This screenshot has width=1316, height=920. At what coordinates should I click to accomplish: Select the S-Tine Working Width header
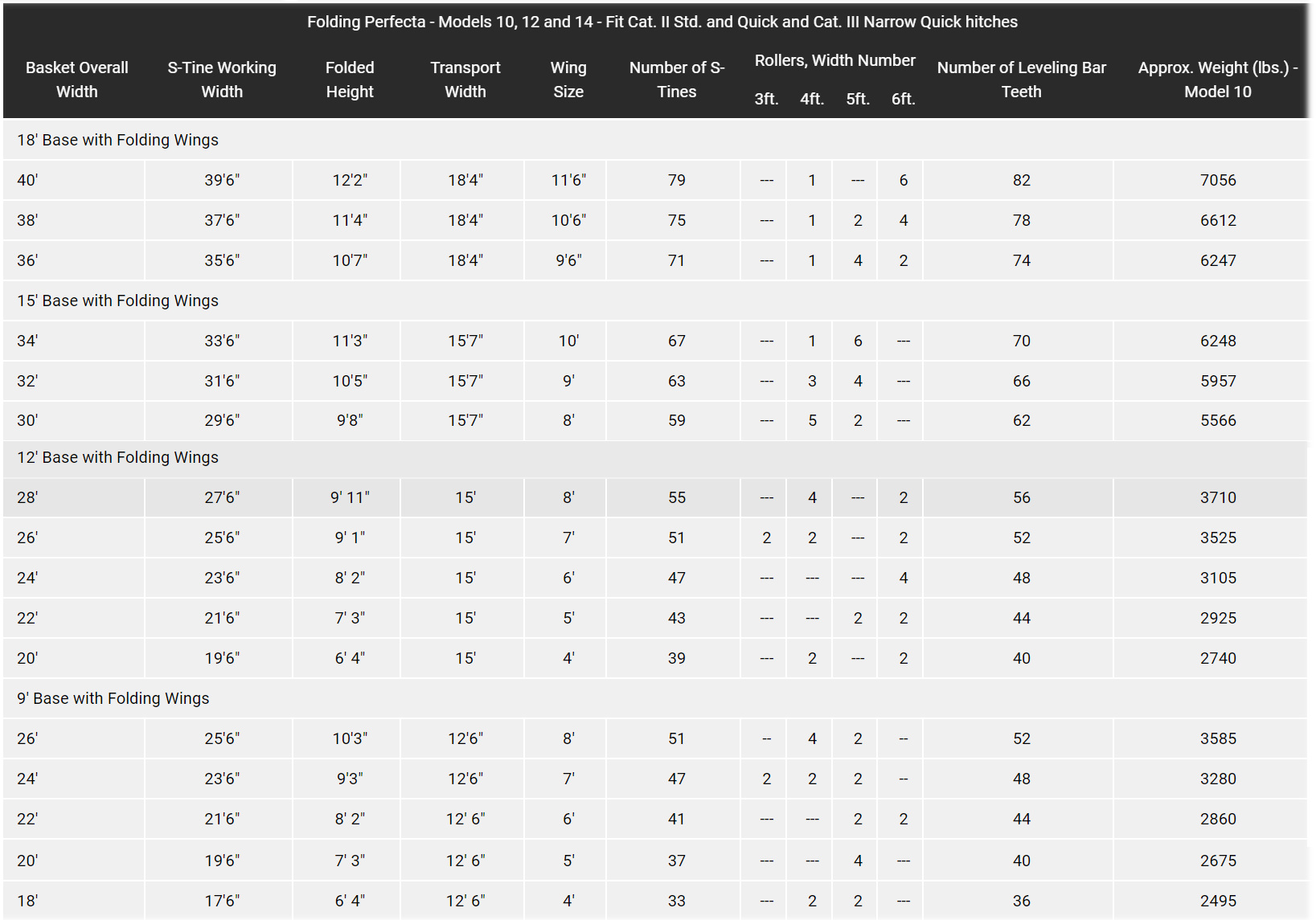coord(222,80)
